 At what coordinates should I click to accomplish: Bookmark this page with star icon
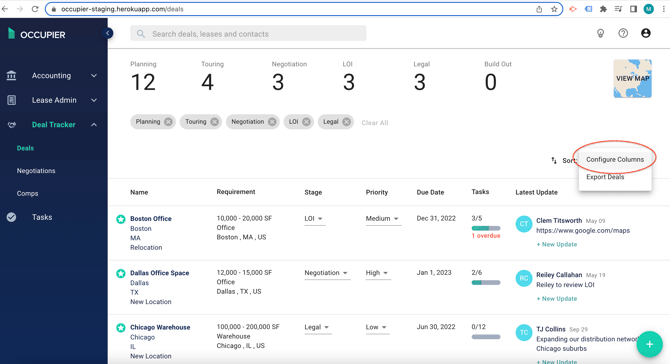point(554,9)
